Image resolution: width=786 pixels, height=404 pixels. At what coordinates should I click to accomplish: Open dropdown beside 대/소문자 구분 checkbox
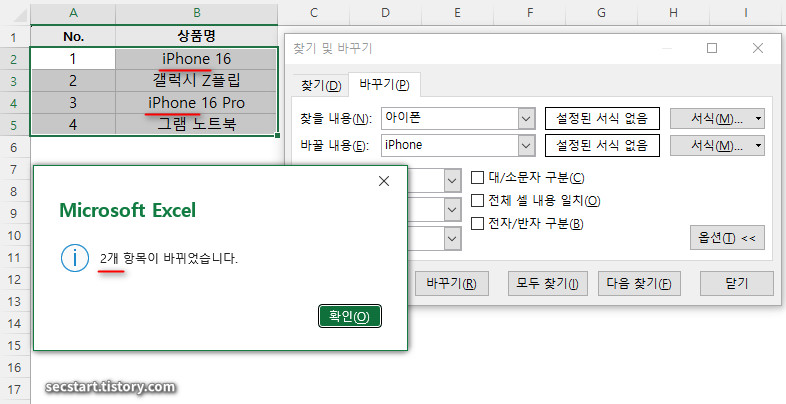[452, 179]
